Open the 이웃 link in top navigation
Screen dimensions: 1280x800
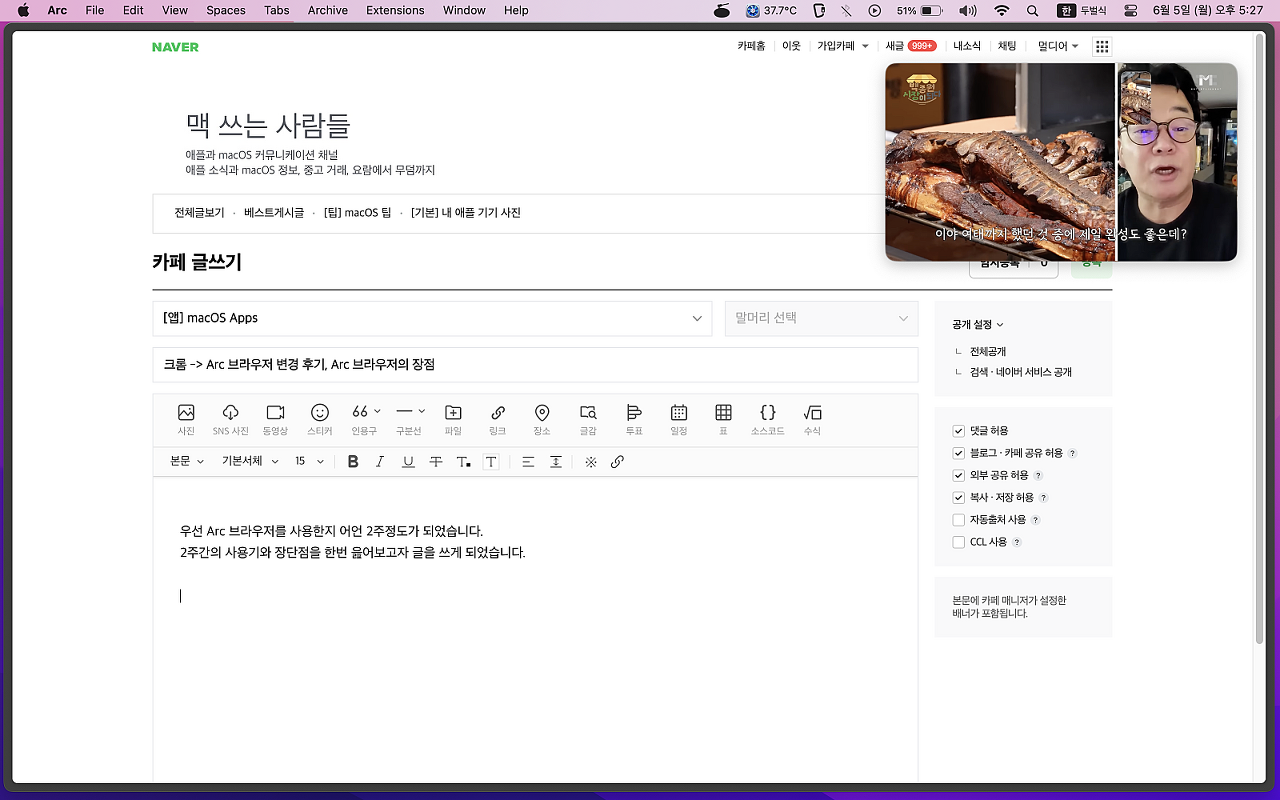pyautogui.click(x=791, y=46)
